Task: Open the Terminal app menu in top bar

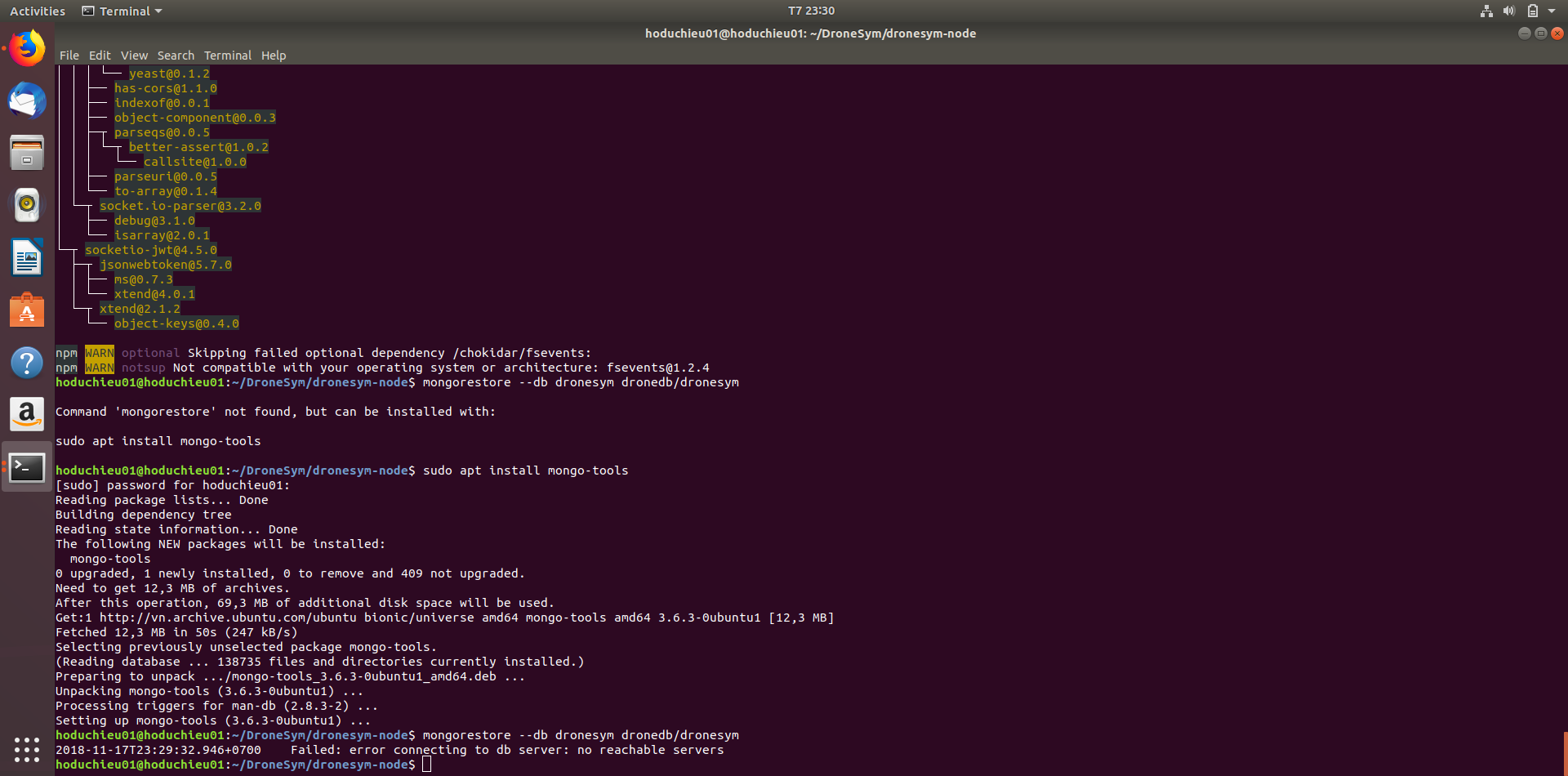Action: point(121,11)
